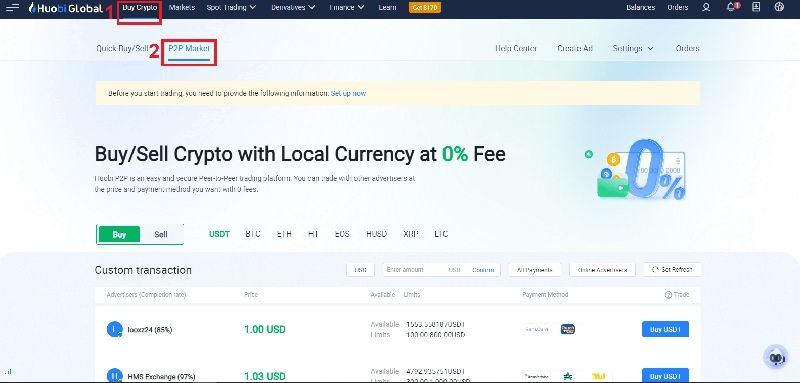The image size is (800, 383).
Task: Open Orders in the P2P sub-navigation
Action: pyautogui.click(x=687, y=48)
